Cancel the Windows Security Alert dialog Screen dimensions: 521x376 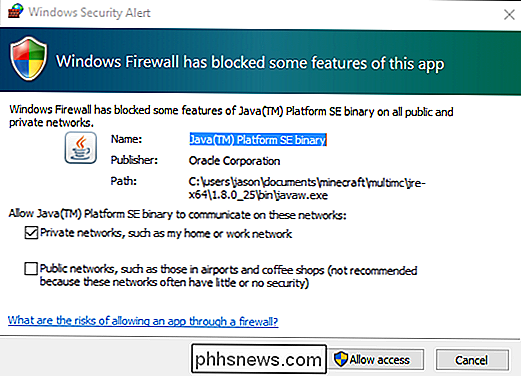click(x=472, y=360)
